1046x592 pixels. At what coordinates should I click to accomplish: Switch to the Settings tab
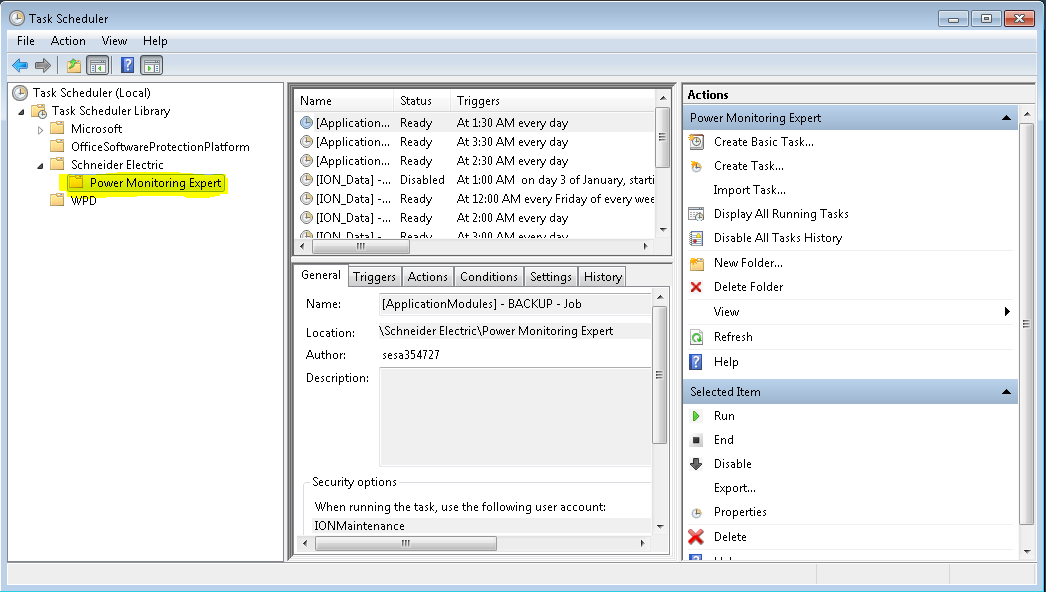tap(550, 277)
